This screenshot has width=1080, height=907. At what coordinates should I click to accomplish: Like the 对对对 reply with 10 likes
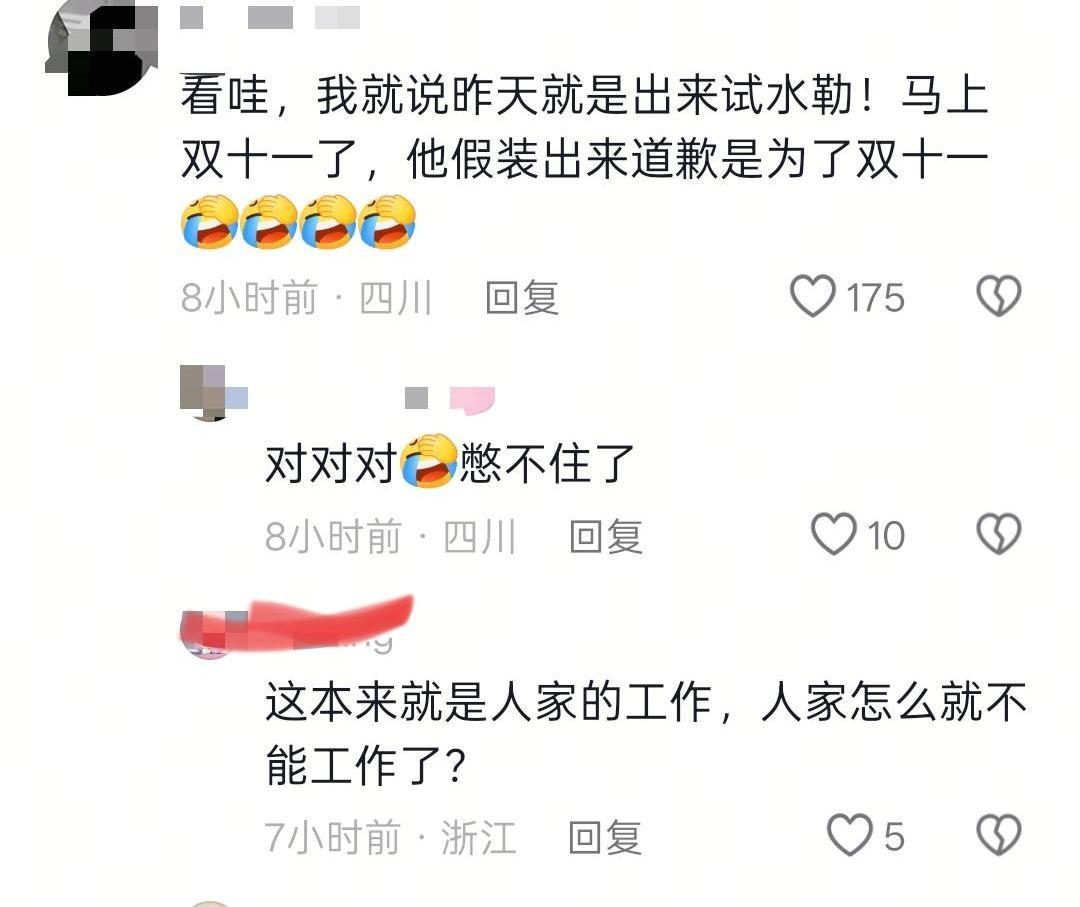click(x=834, y=534)
